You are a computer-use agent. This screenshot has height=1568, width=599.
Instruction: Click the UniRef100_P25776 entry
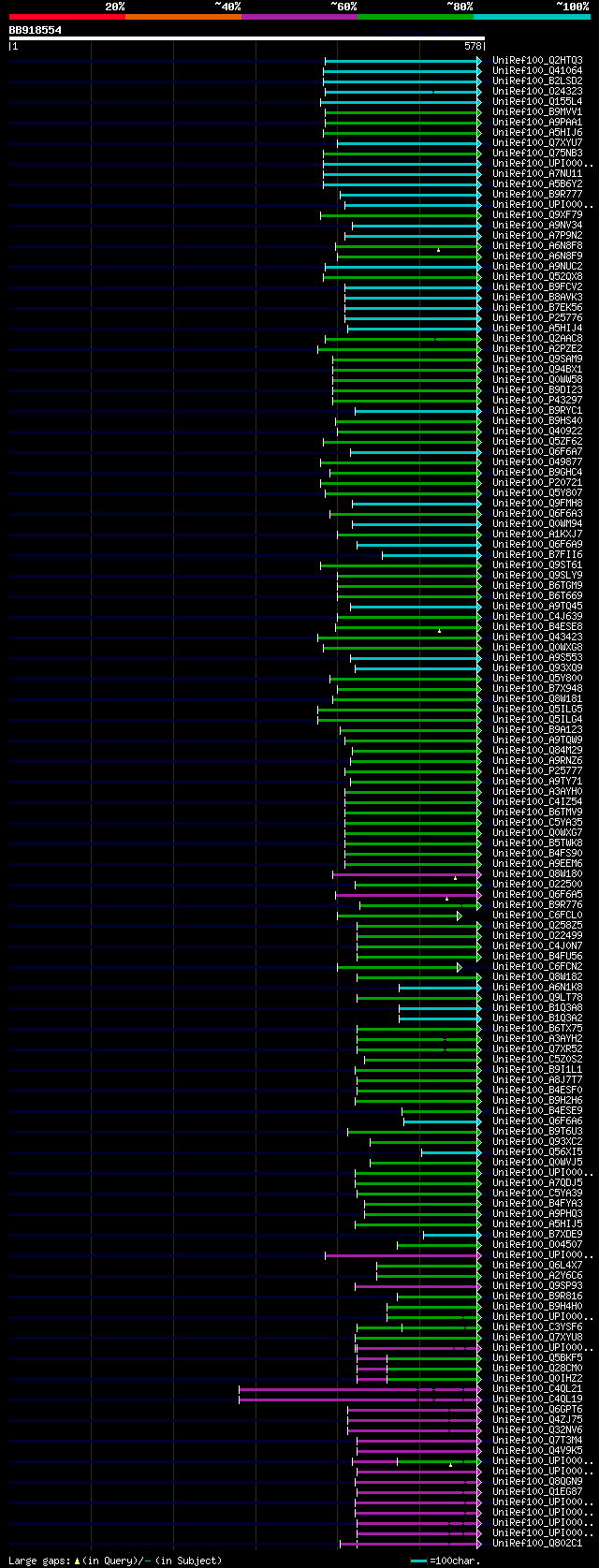coord(537,317)
